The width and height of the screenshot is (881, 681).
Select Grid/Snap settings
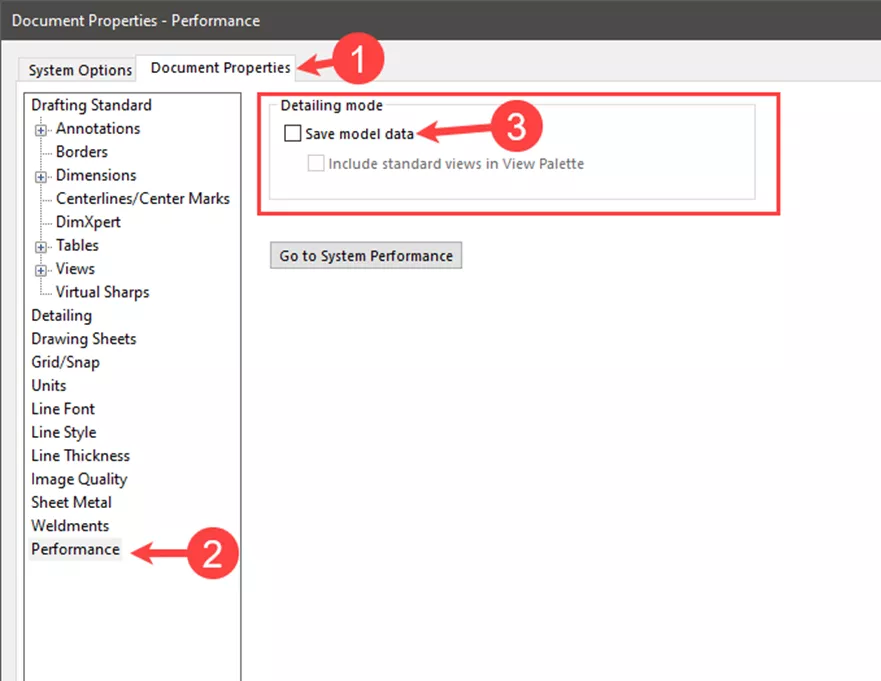click(65, 362)
